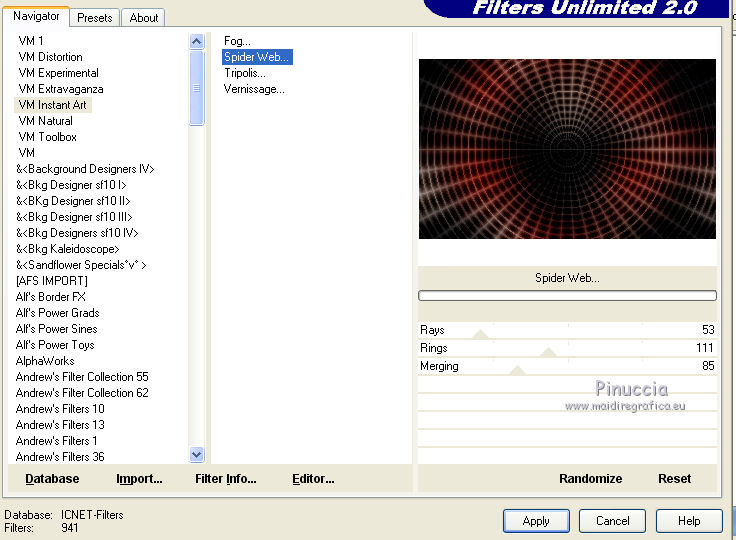Click the category list scrollbar thumb
Image resolution: width=736 pixels, height=540 pixels.
coord(197,88)
